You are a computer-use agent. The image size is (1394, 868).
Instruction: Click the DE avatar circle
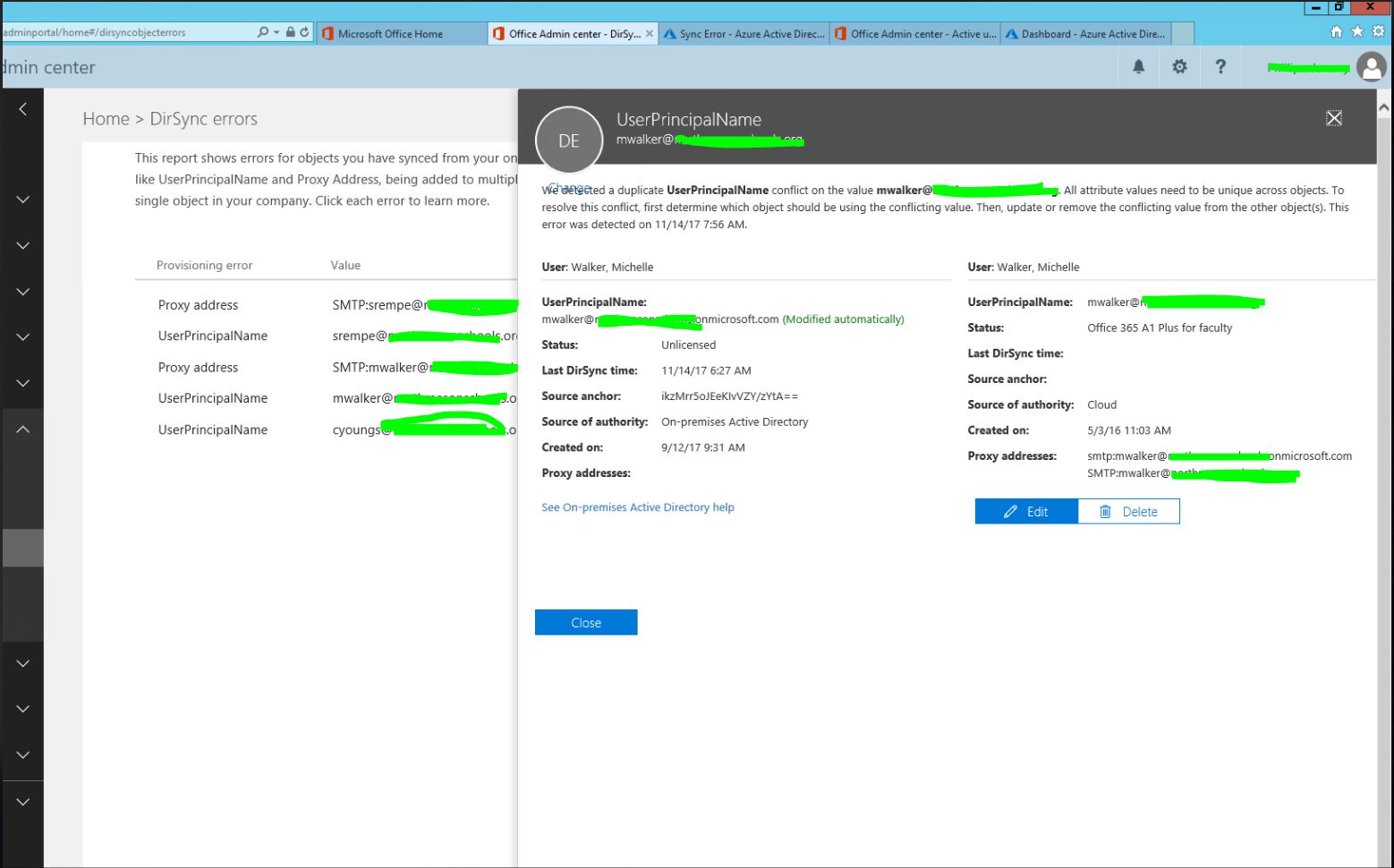[x=569, y=140]
